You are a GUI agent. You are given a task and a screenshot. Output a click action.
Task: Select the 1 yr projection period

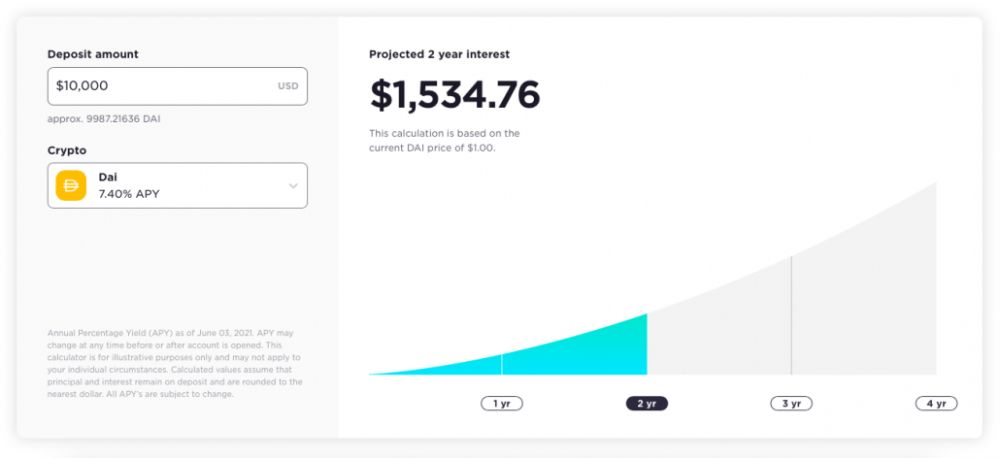pyautogui.click(x=502, y=404)
